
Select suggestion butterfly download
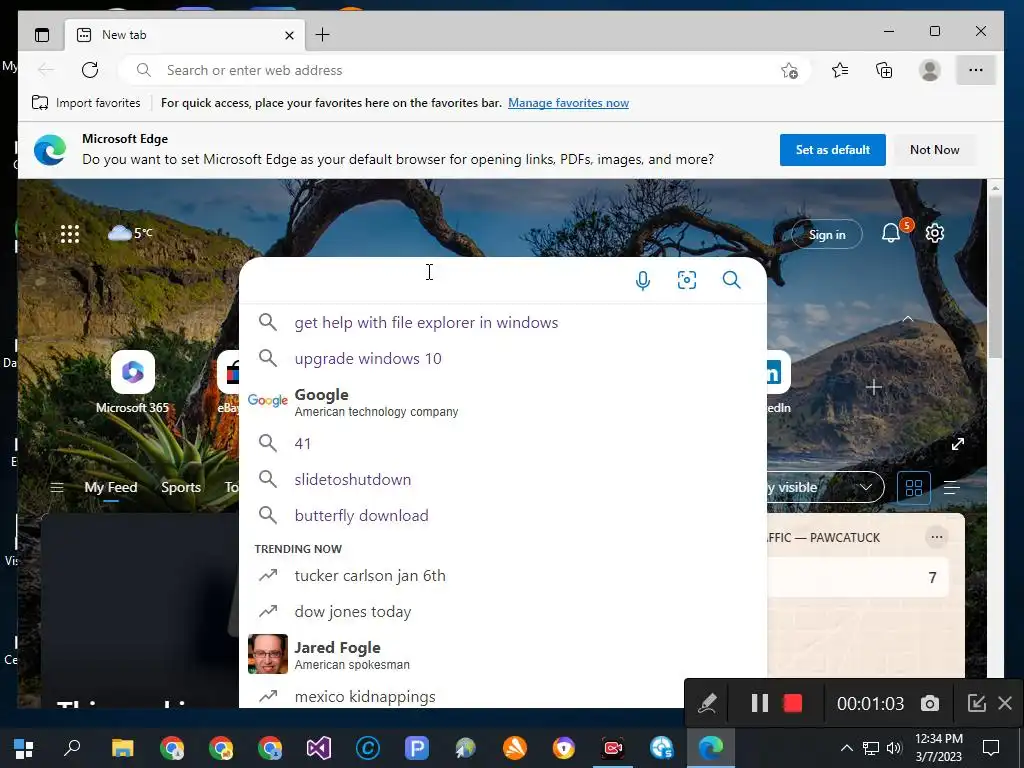[x=503, y=515]
